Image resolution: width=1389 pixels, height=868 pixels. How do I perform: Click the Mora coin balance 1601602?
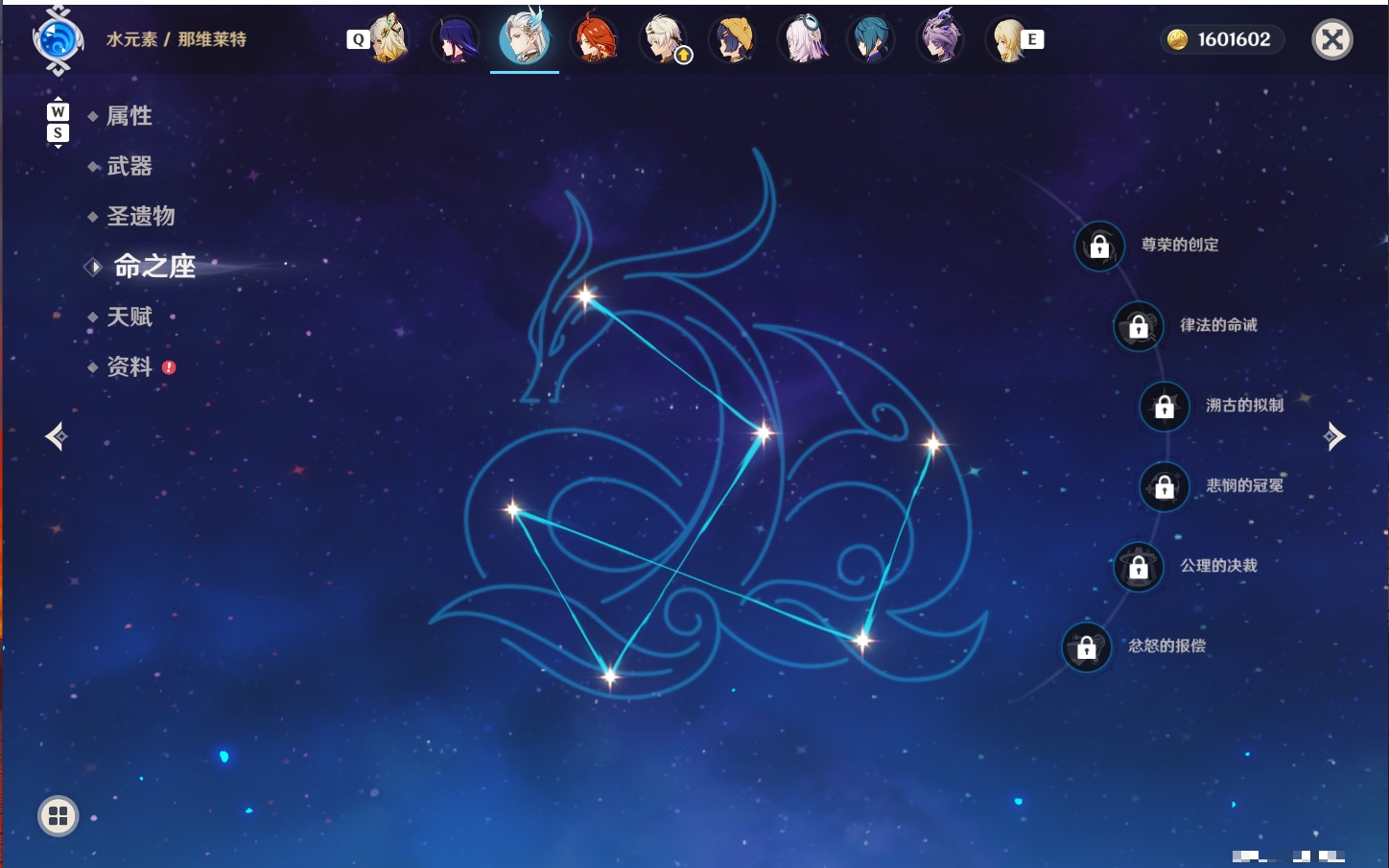click(1221, 39)
